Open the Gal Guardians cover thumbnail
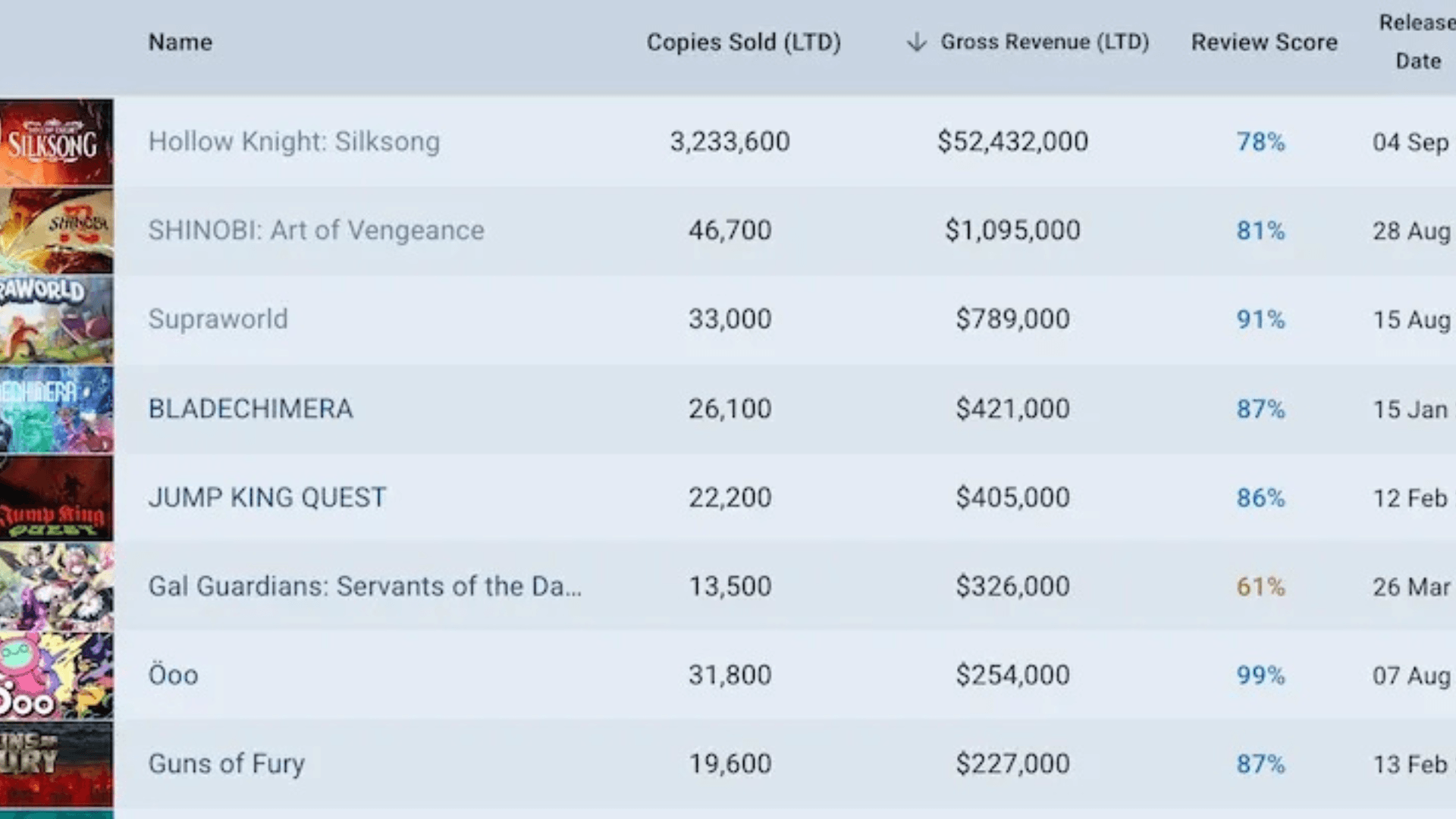The height and width of the screenshot is (819, 1456). pos(56,586)
